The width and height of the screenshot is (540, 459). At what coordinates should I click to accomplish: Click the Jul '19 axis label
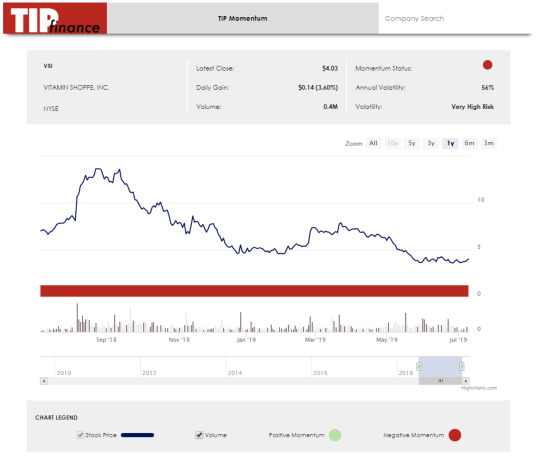click(458, 340)
